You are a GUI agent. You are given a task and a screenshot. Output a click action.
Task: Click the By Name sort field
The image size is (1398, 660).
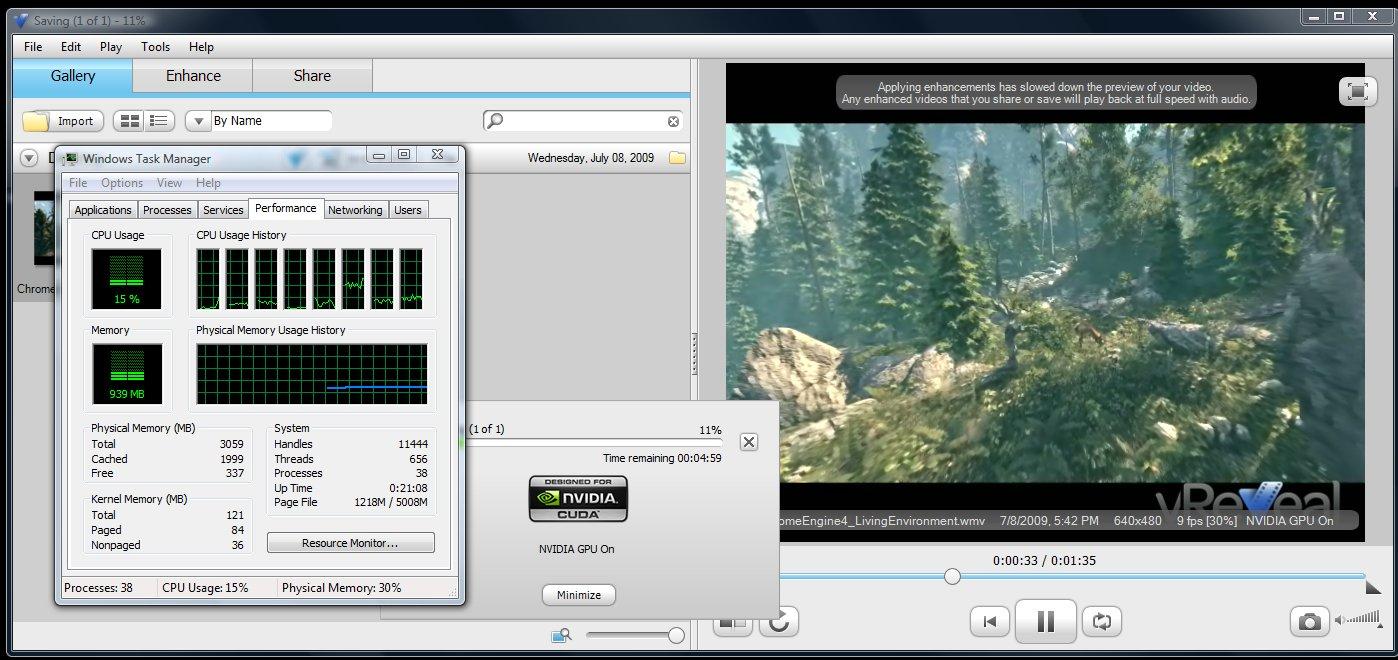click(x=271, y=121)
